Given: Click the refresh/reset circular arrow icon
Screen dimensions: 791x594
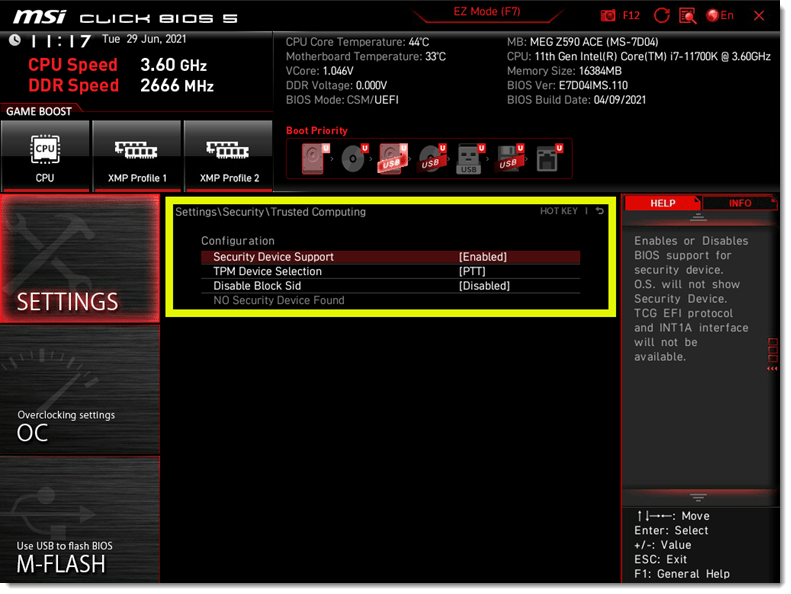Looking at the screenshot, I should point(661,16).
